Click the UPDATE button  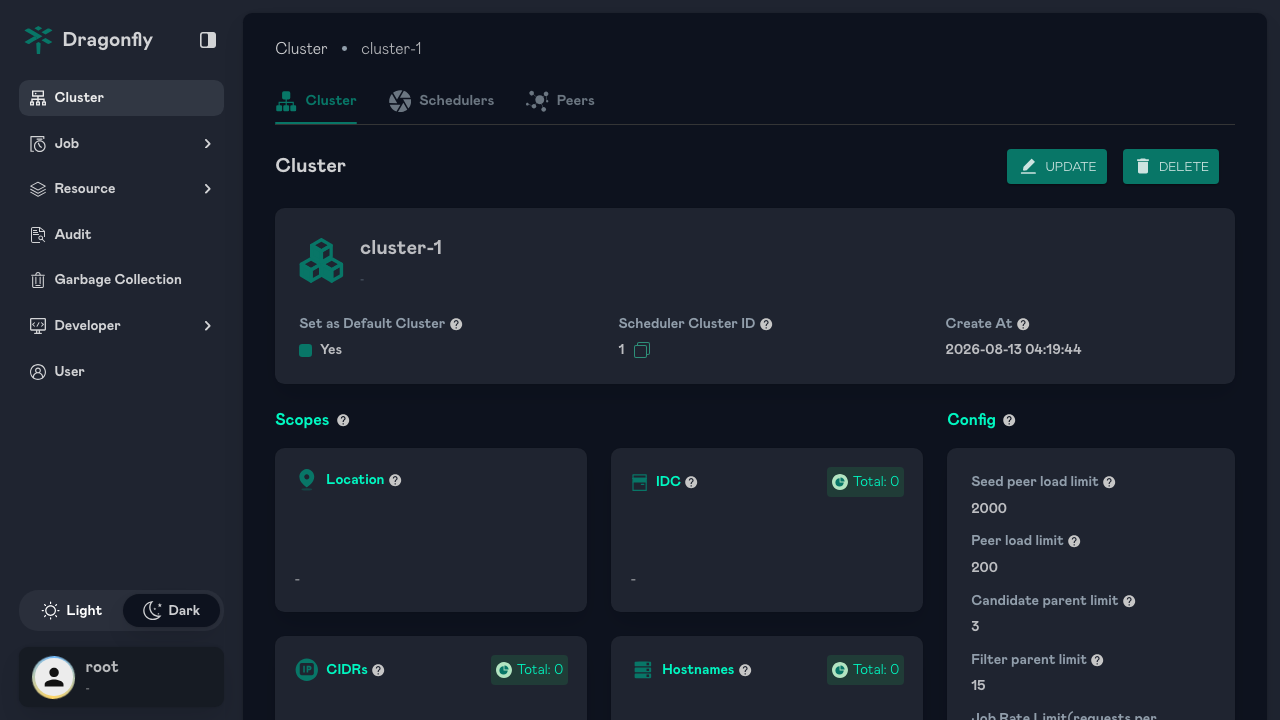(x=1057, y=167)
